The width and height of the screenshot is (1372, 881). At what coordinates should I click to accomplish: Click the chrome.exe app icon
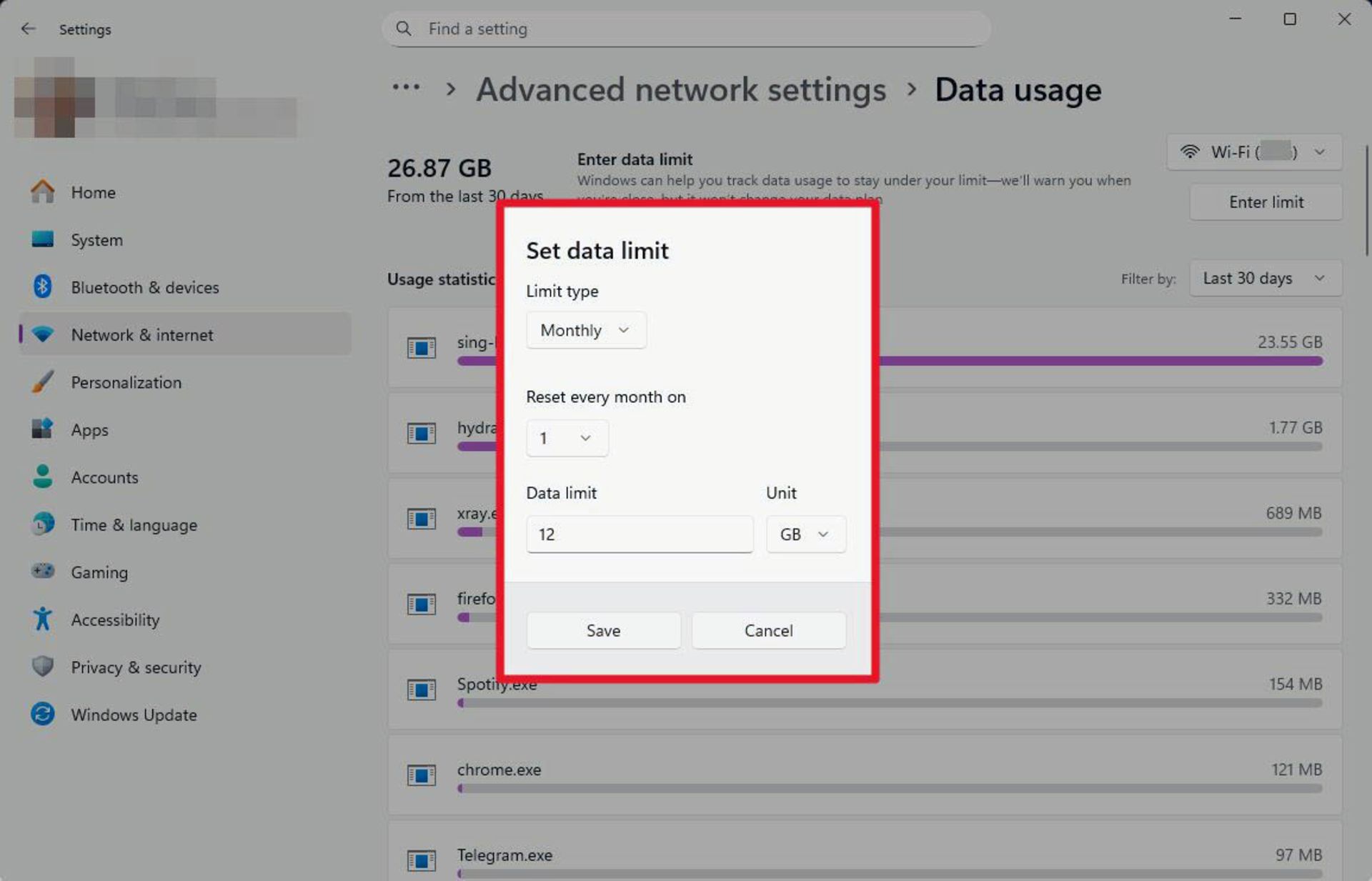[421, 775]
